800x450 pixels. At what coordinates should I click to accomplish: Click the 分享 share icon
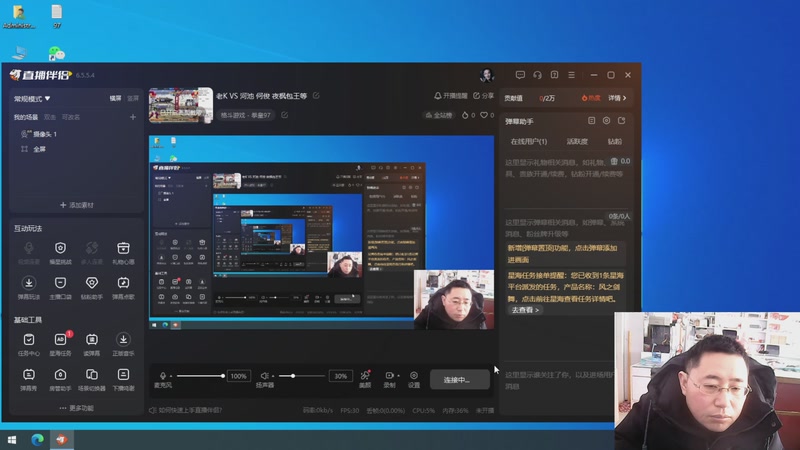tap(477, 96)
